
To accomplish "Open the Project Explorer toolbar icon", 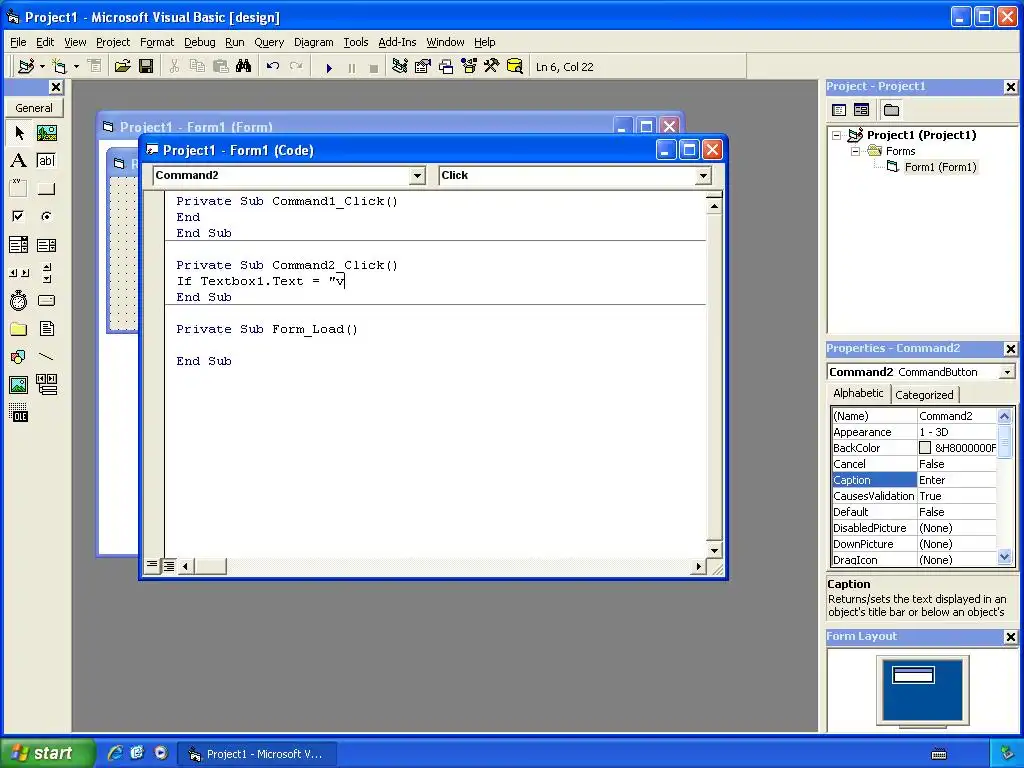I will tap(400, 67).
